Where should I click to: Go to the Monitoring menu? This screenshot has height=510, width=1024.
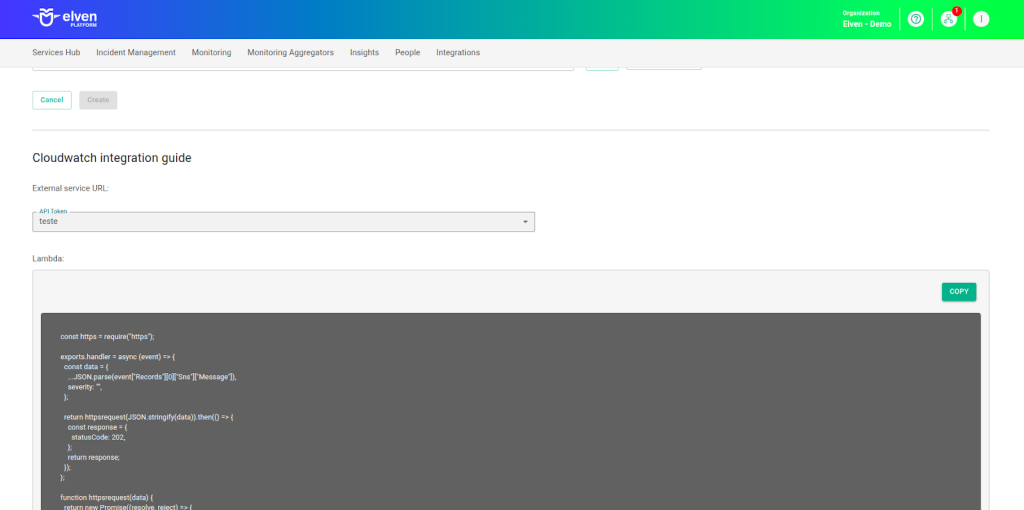[211, 52]
